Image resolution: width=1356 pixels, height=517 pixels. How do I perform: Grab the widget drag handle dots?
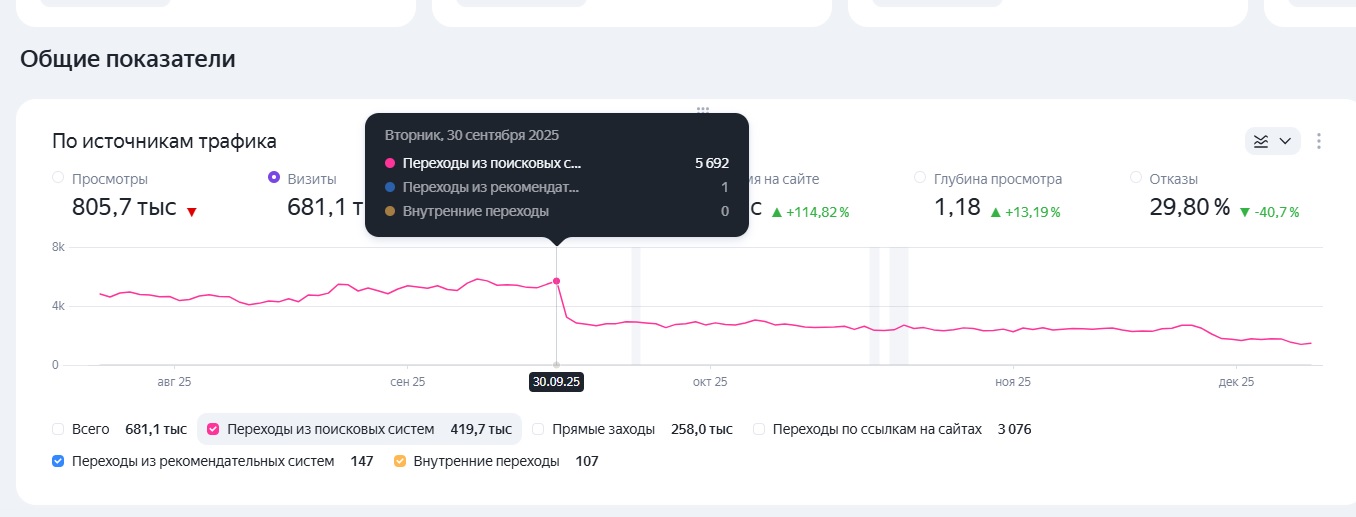click(x=703, y=110)
